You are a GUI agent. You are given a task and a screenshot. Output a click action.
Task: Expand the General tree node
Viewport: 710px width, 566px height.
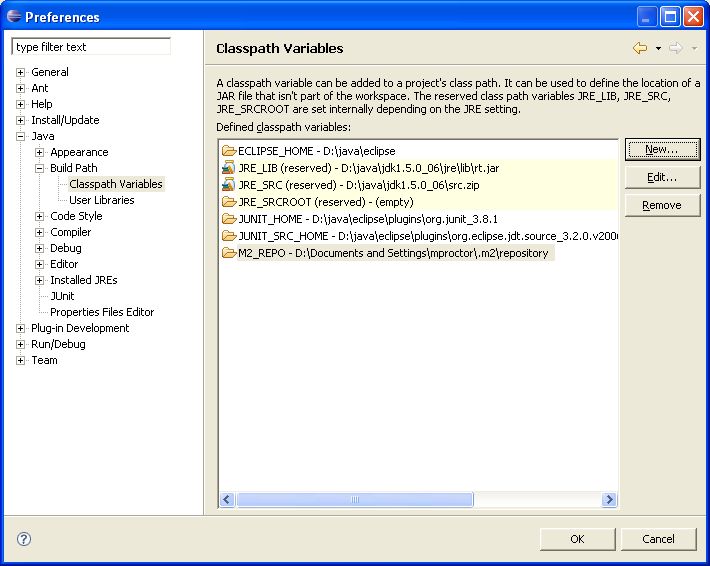(x=21, y=72)
